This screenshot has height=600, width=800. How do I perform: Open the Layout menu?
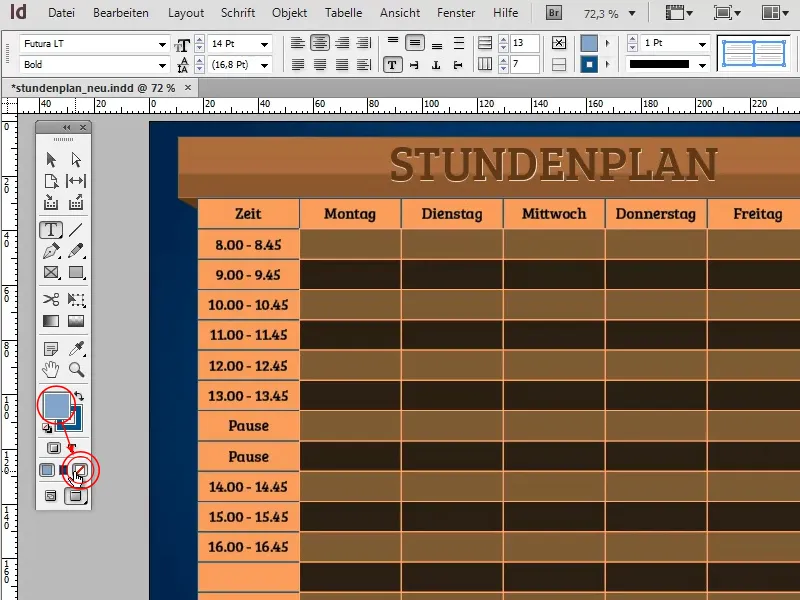186,13
